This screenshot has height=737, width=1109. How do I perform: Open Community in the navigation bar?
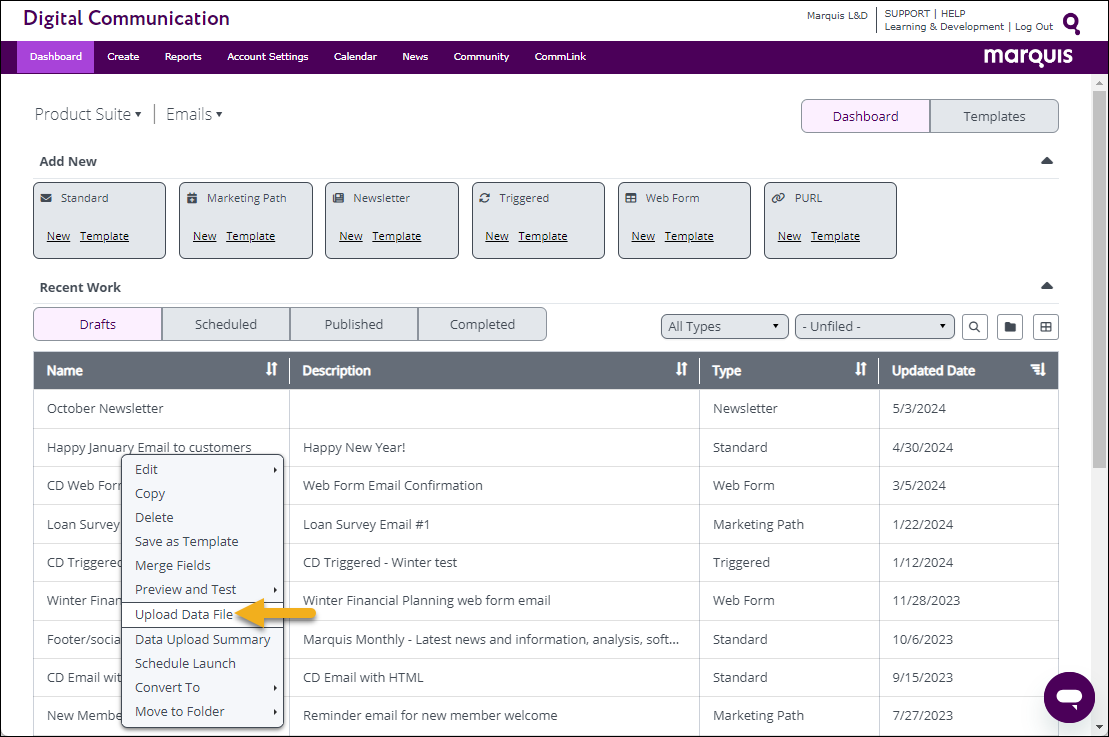click(482, 57)
